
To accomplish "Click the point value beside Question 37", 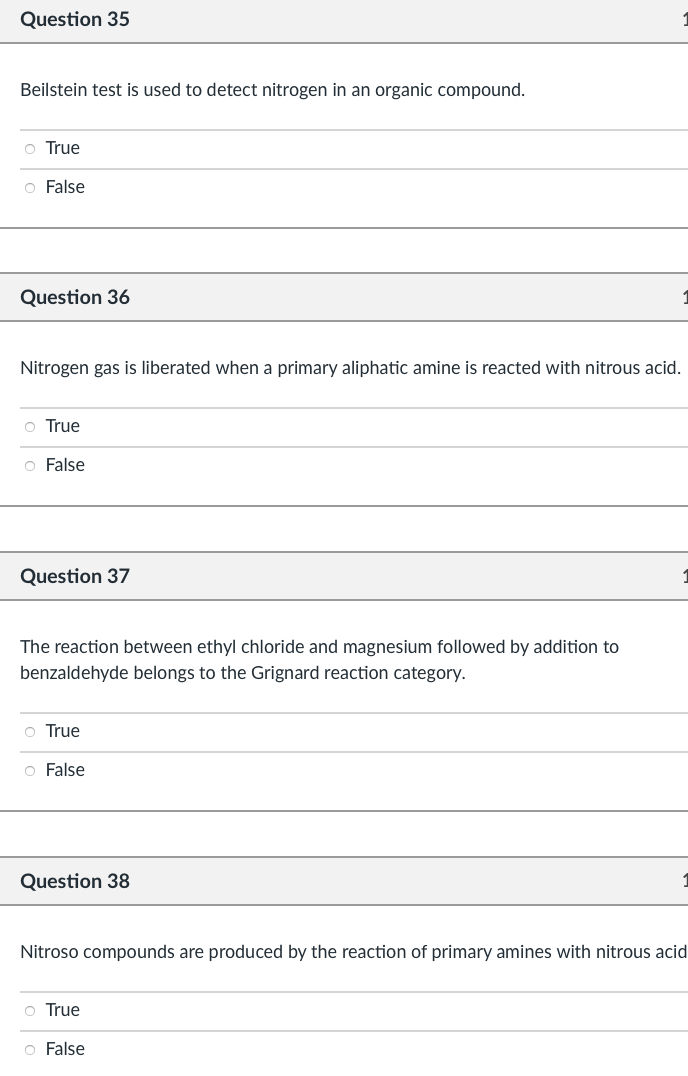I will pyautogui.click(x=685, y=576).
